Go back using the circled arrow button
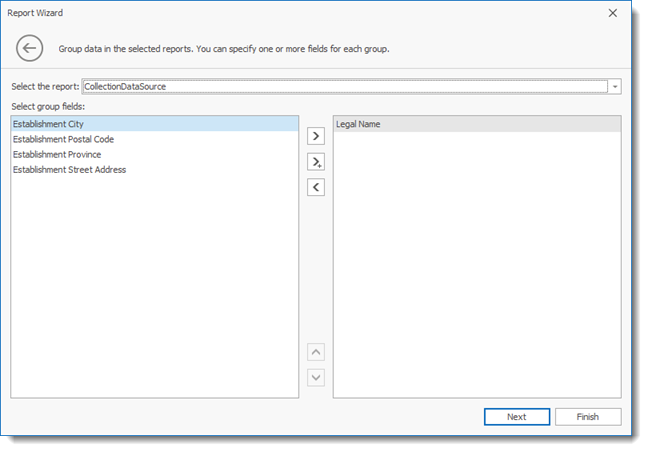Viewport: 647px width, 451px height. point(30,48)
